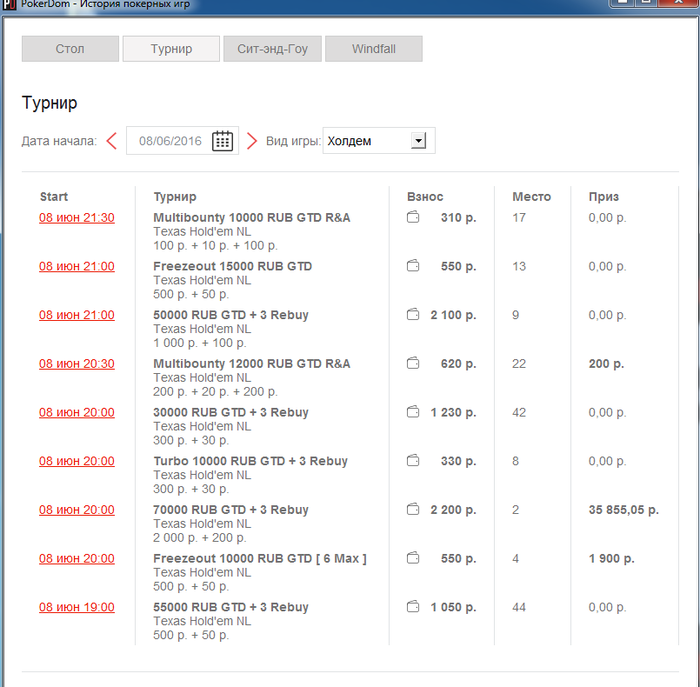This screenshot has height=687, width=700.
Task: Open the 08 июн 20:30 tournament link
Action: (77, 364)
